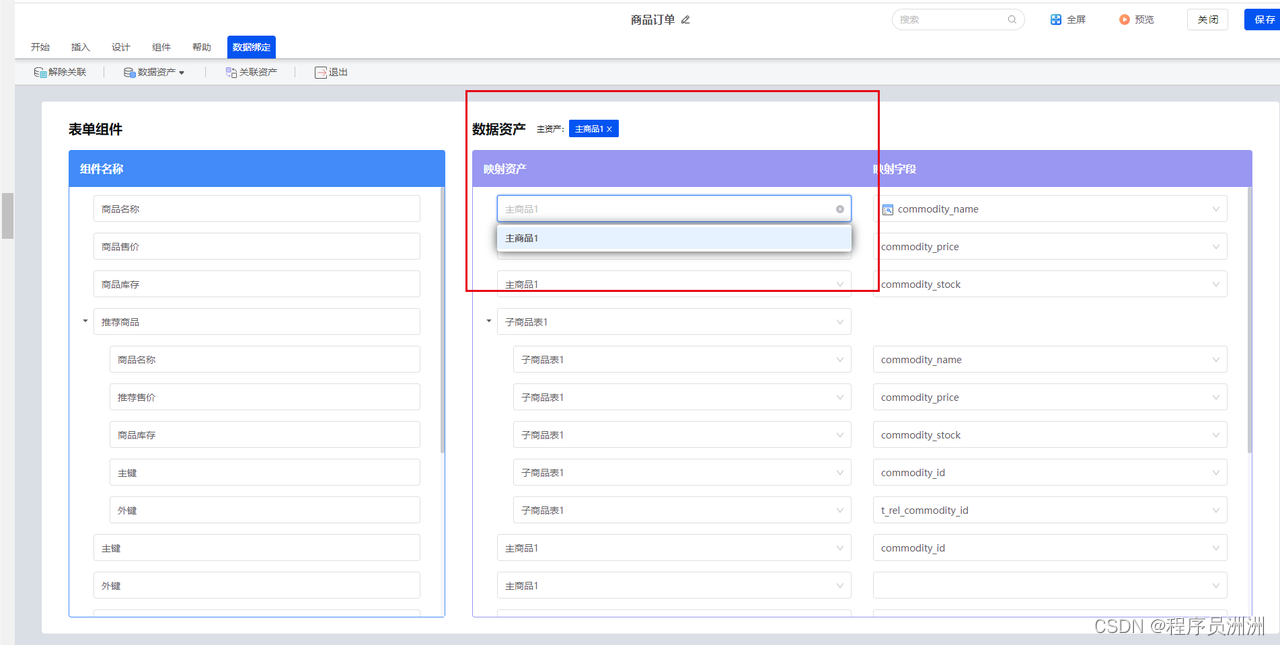Click the top-level 外键 component field
This screenshot has height=645, width=1280.
(256, 585)
